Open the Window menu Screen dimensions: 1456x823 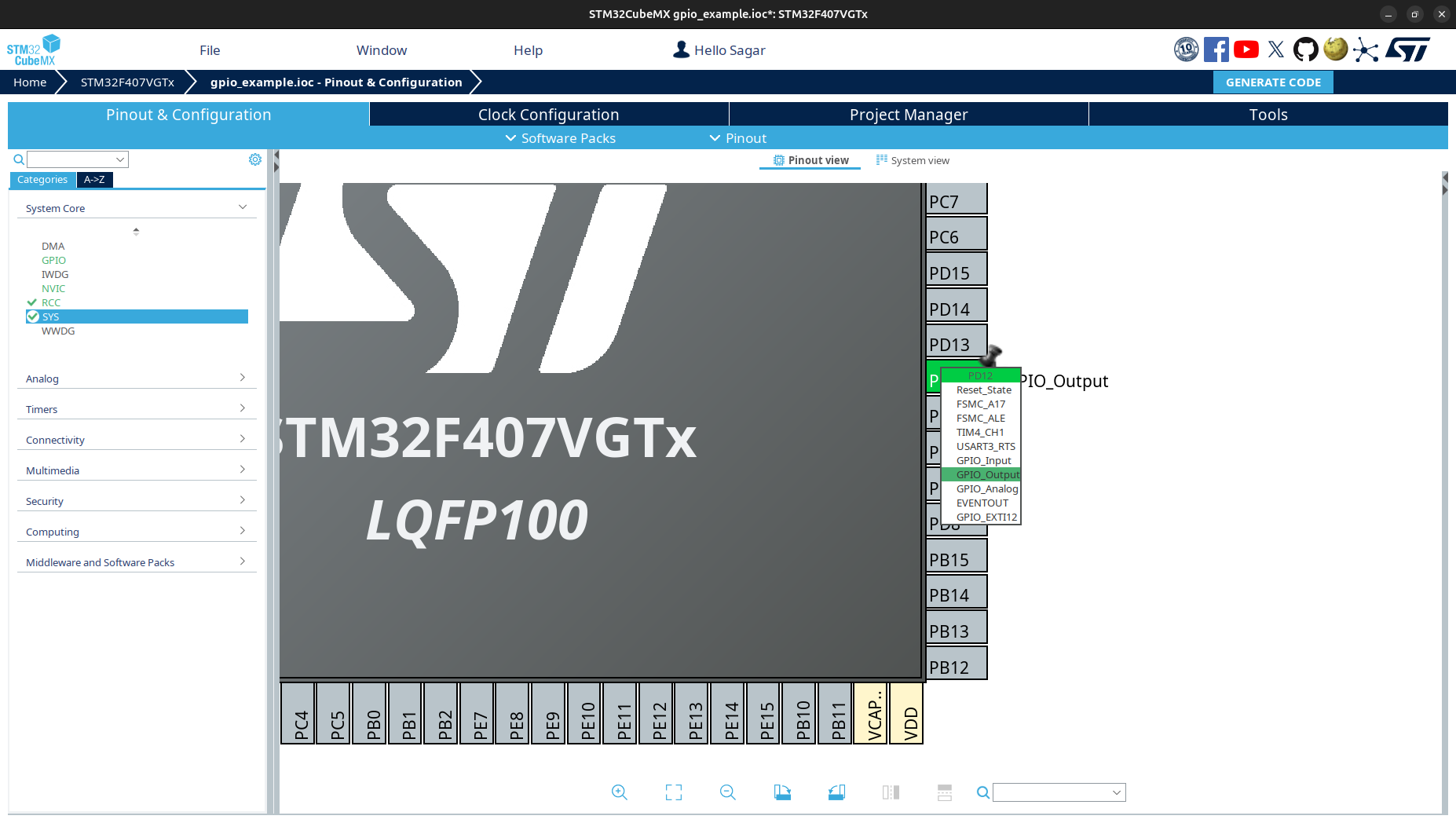382,50
